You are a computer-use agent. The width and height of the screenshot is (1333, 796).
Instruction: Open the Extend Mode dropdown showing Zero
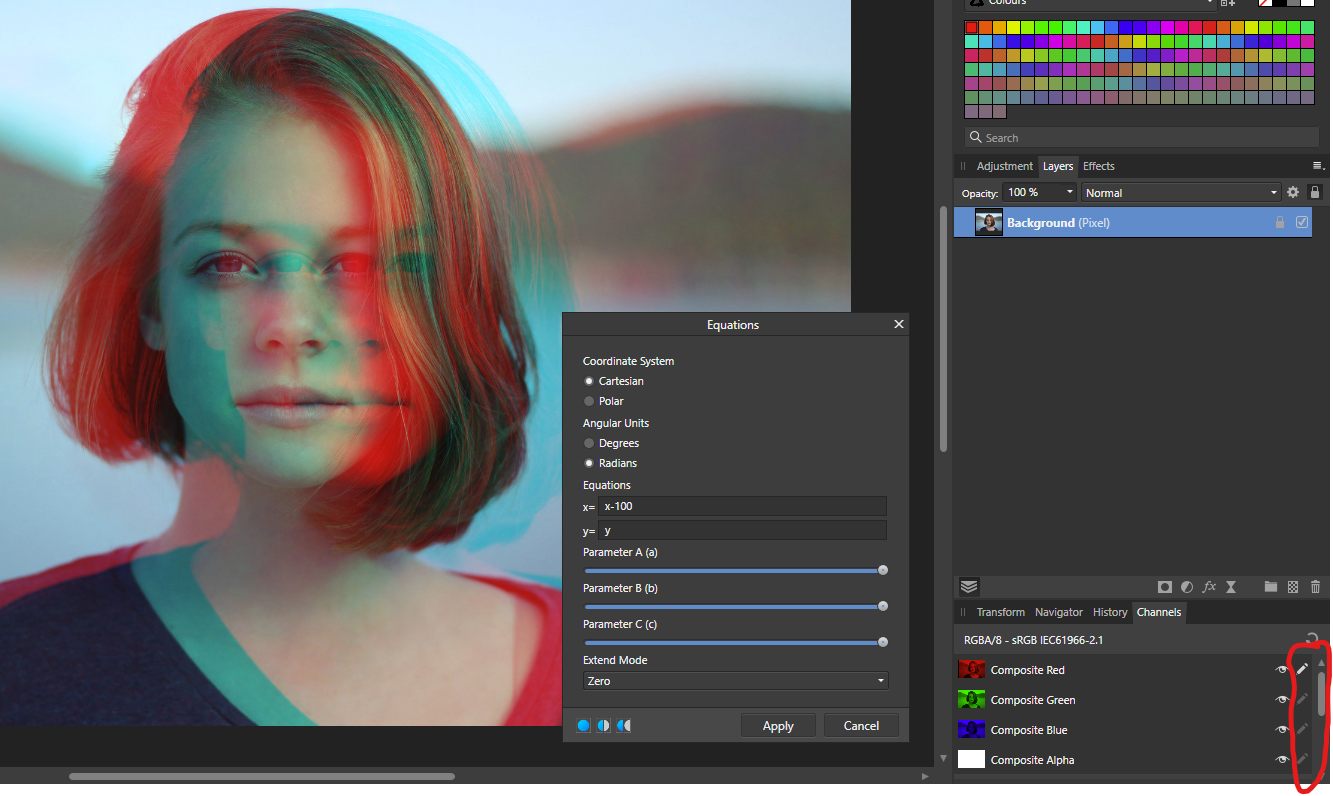(x=735, y=681)
